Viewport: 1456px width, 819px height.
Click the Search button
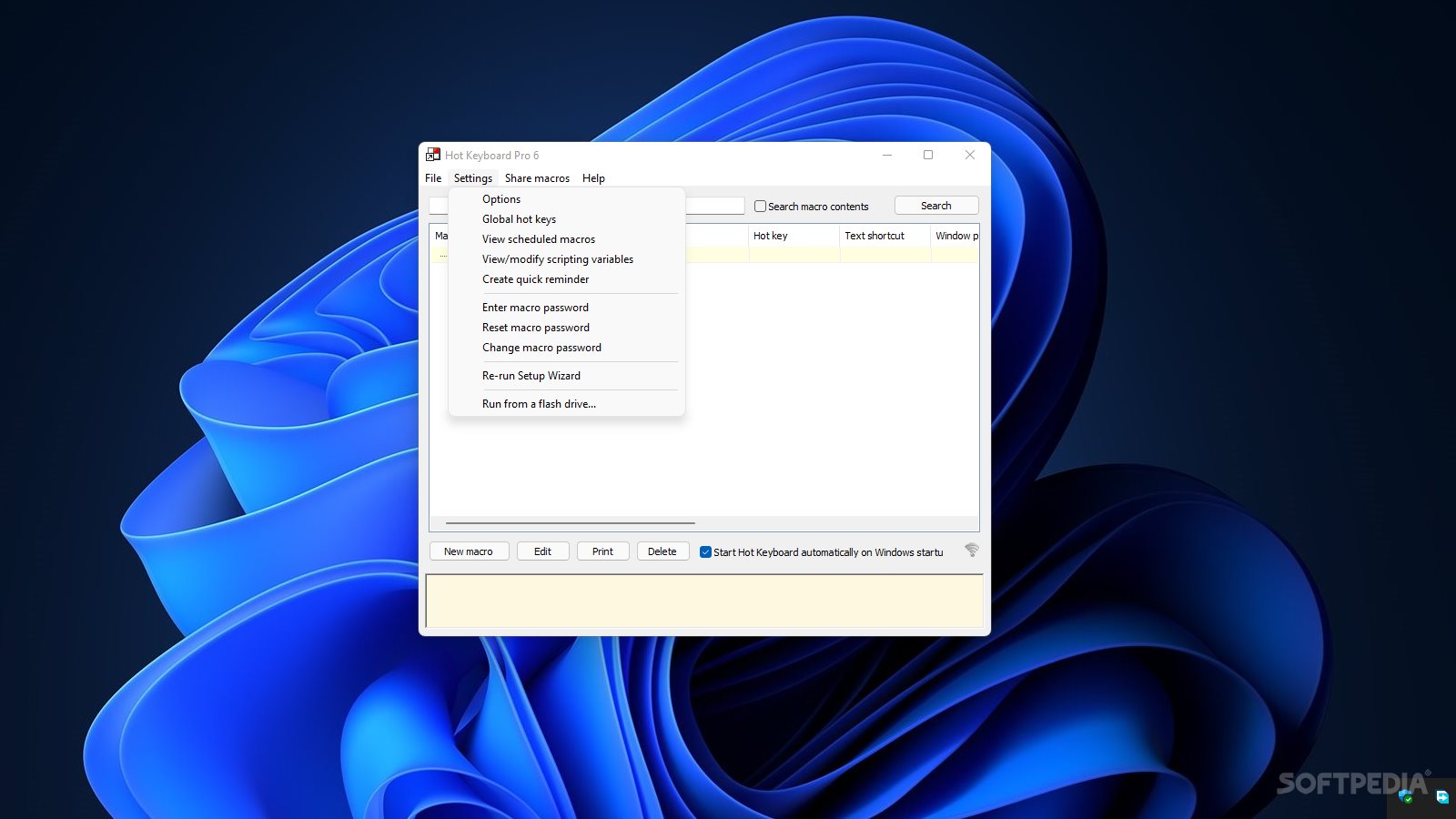point(936,206)
